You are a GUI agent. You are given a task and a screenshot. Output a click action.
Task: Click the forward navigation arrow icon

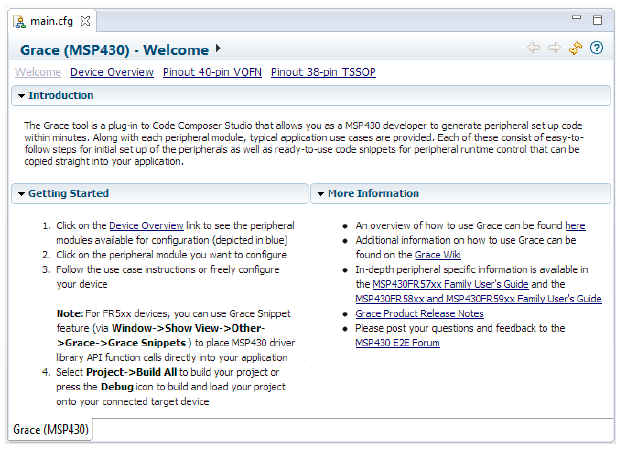click(x=554, y=48)
